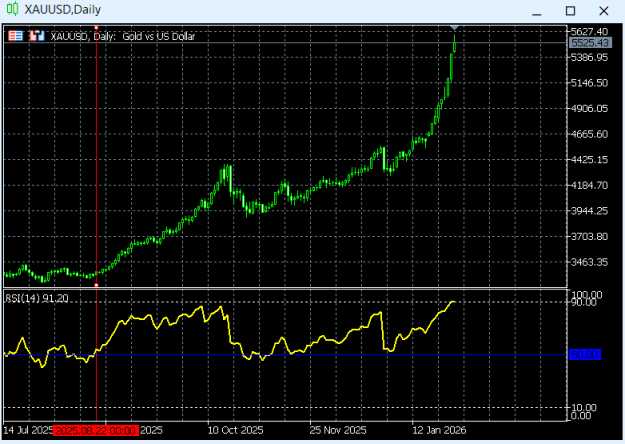Click the red 2025.08.22 00:00 date label

[96, 430]
